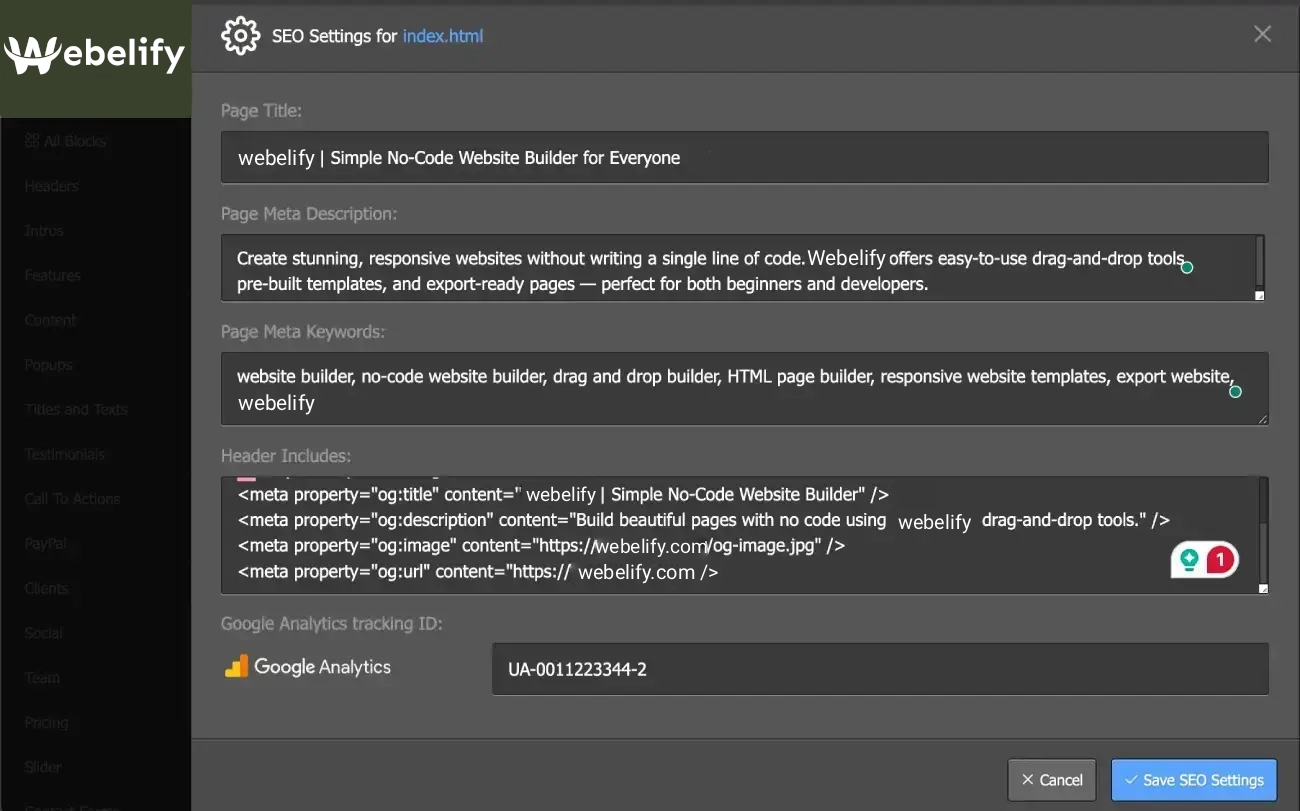Select Headers in the sidebar
This screenshot has width=1300, height=811.
(51, 186)
